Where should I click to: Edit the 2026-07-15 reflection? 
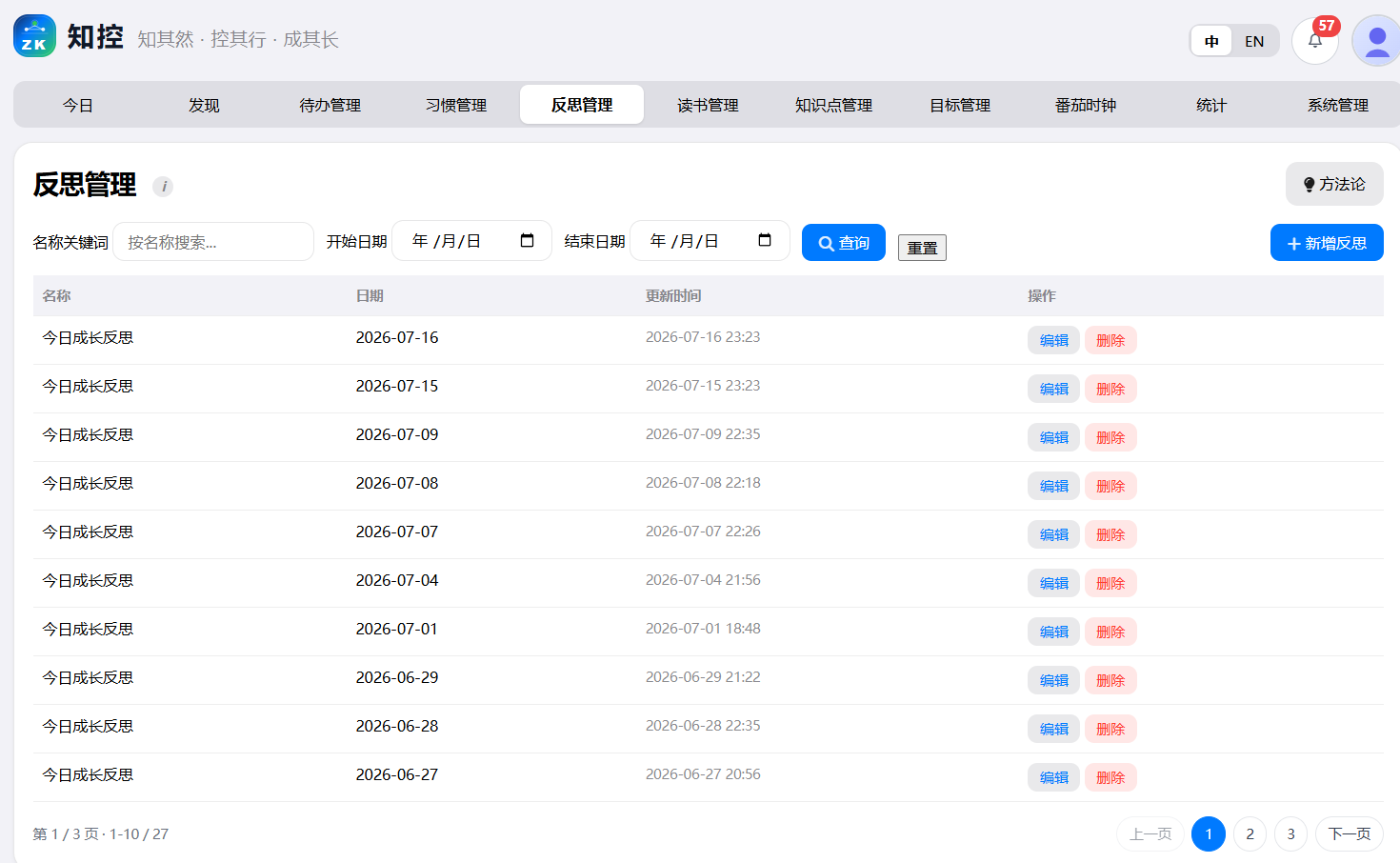[x=1053, y=389]
